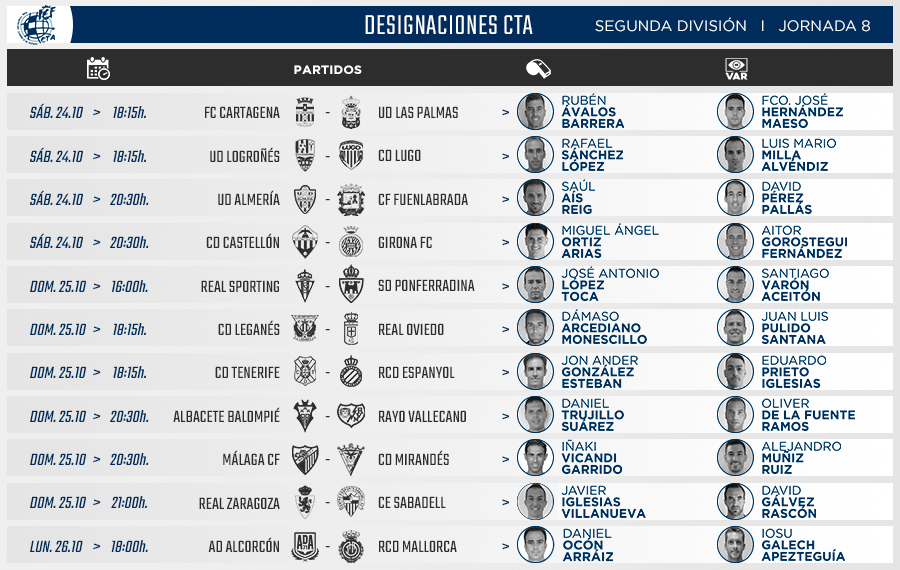Click the LUN. 26.10 date entry
The width and height of the screenshot is (900, 570).
coord(56,546)
